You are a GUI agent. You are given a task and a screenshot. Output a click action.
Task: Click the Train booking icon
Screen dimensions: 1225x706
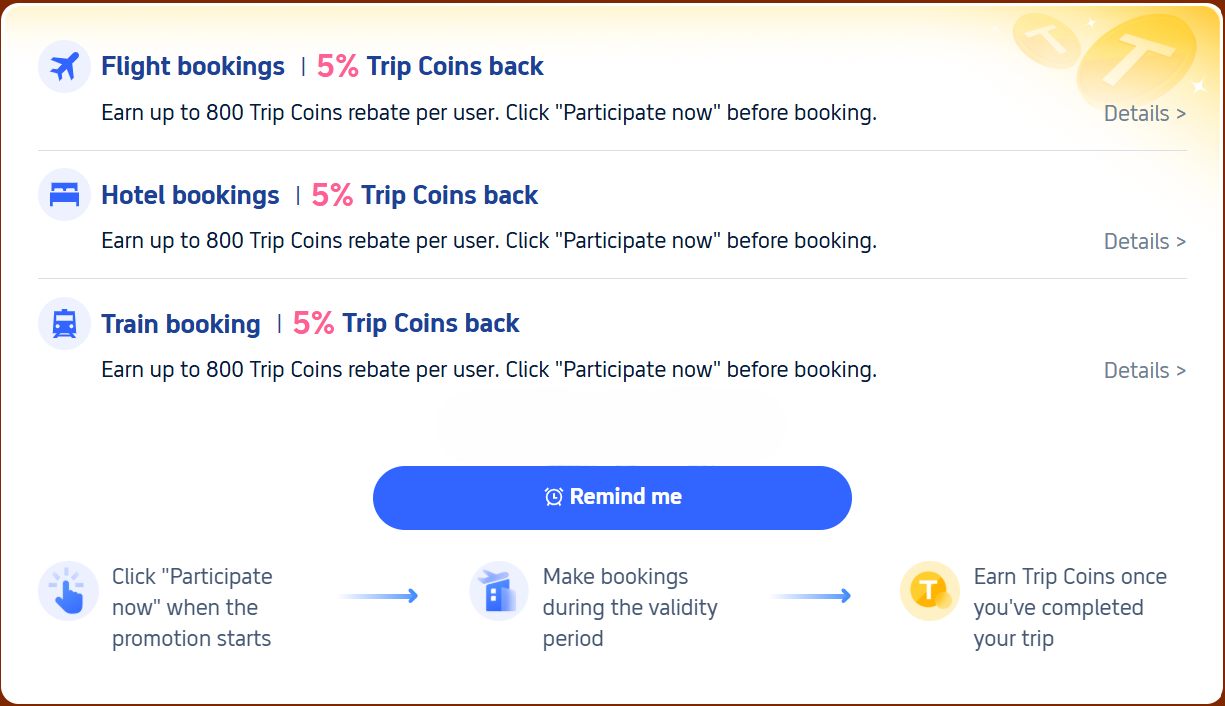[x=64, y=324]
